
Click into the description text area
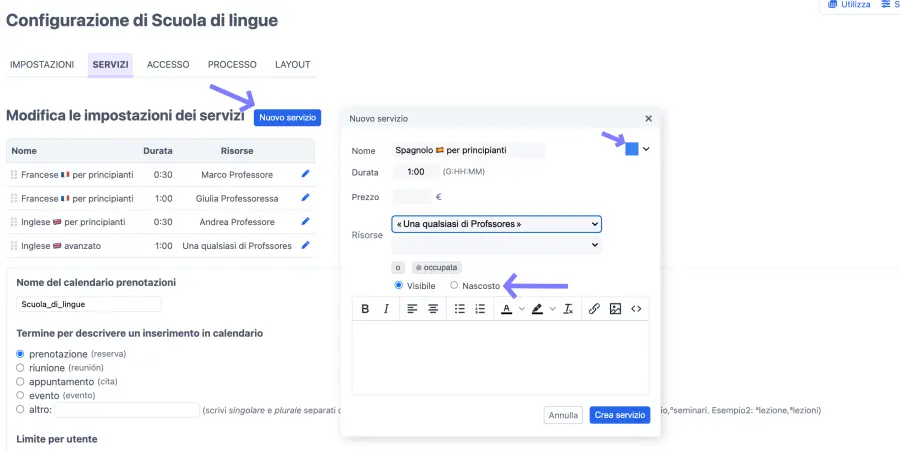501,358
